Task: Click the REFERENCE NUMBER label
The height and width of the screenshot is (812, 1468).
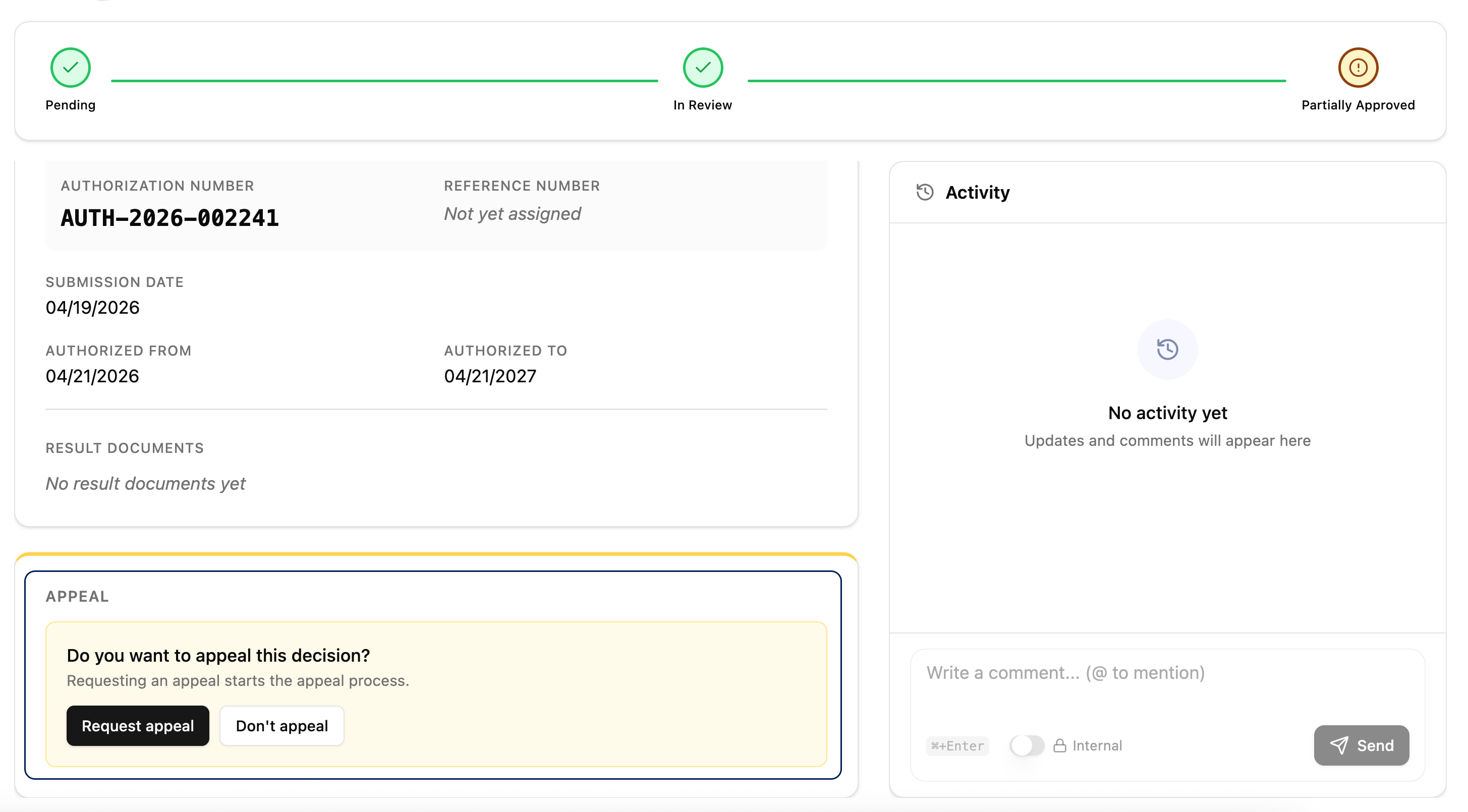Action: coord(522,186)
